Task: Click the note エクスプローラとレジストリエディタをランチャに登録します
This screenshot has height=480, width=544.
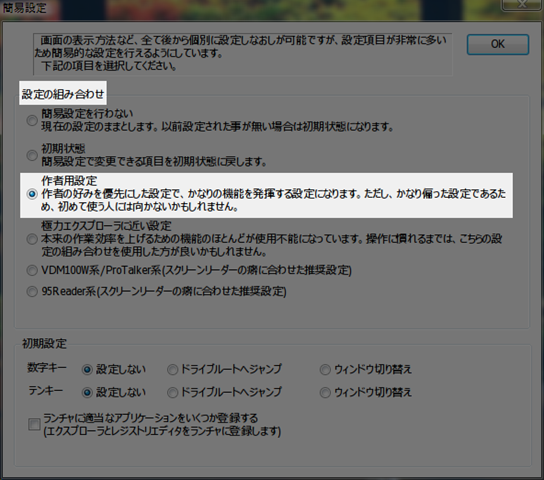Action: [x=162, y=431]
